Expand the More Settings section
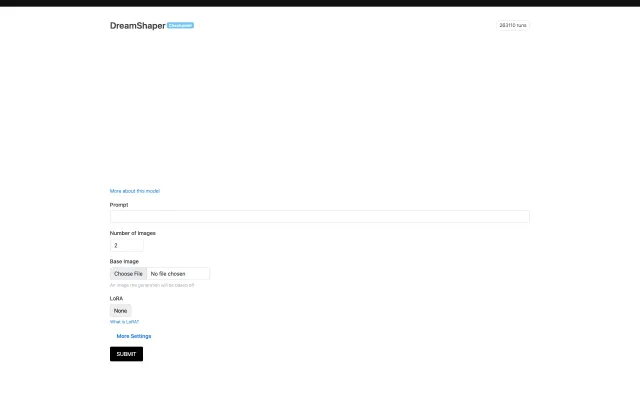 pyautogui.click(x=134, y=336)
